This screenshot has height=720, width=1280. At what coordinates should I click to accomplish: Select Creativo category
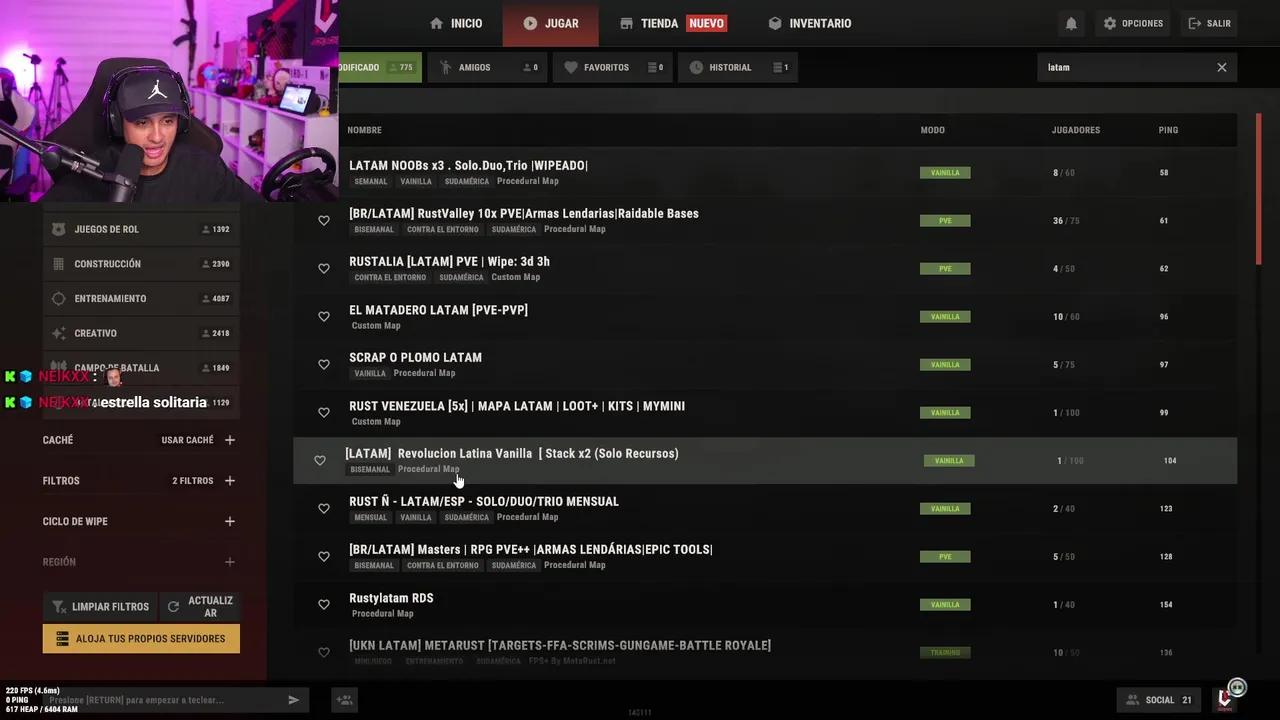[x=141, y=333]
